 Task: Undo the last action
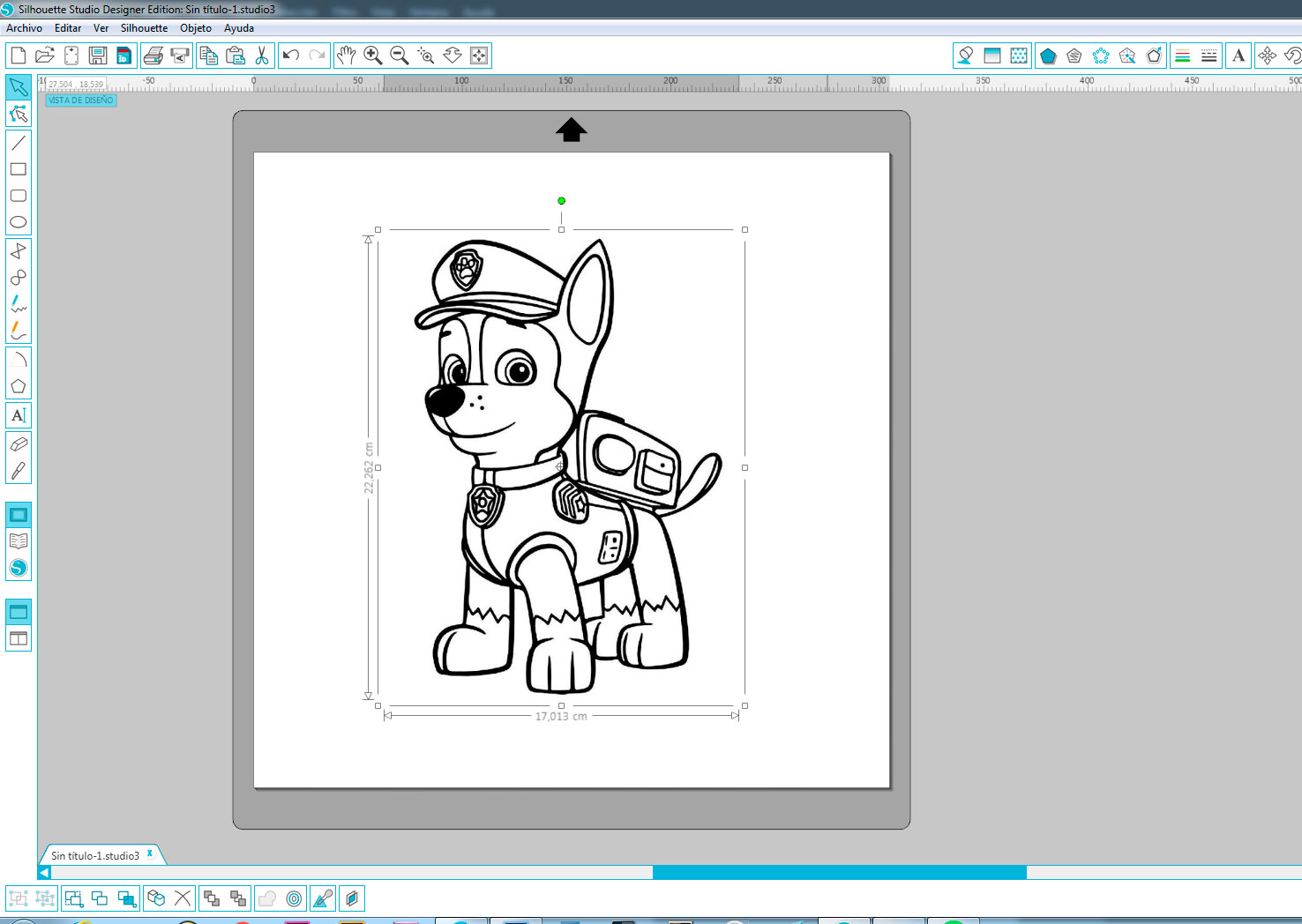291,56
